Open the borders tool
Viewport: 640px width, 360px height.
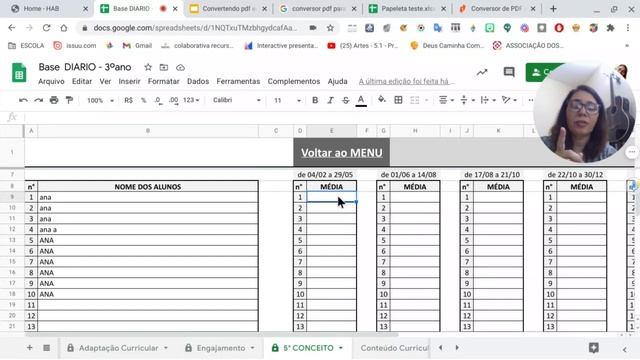398,100
